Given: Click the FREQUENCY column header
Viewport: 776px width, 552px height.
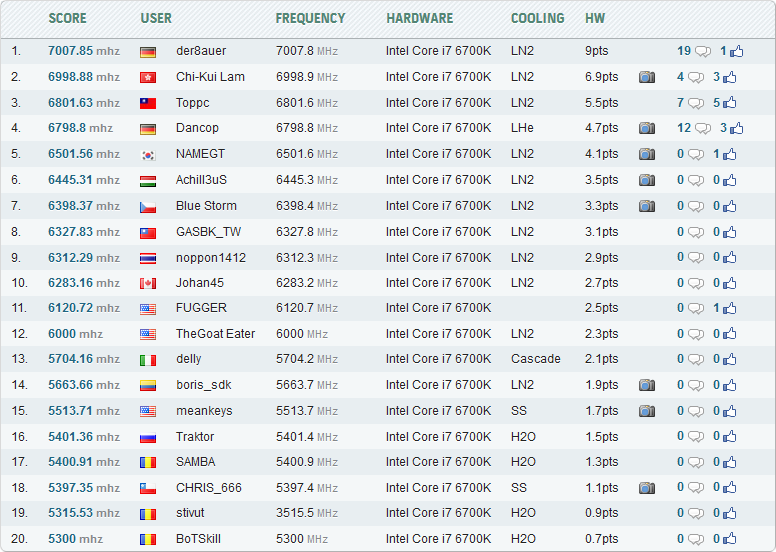Looking at the screenshot, I should click(x=310, y=18).
